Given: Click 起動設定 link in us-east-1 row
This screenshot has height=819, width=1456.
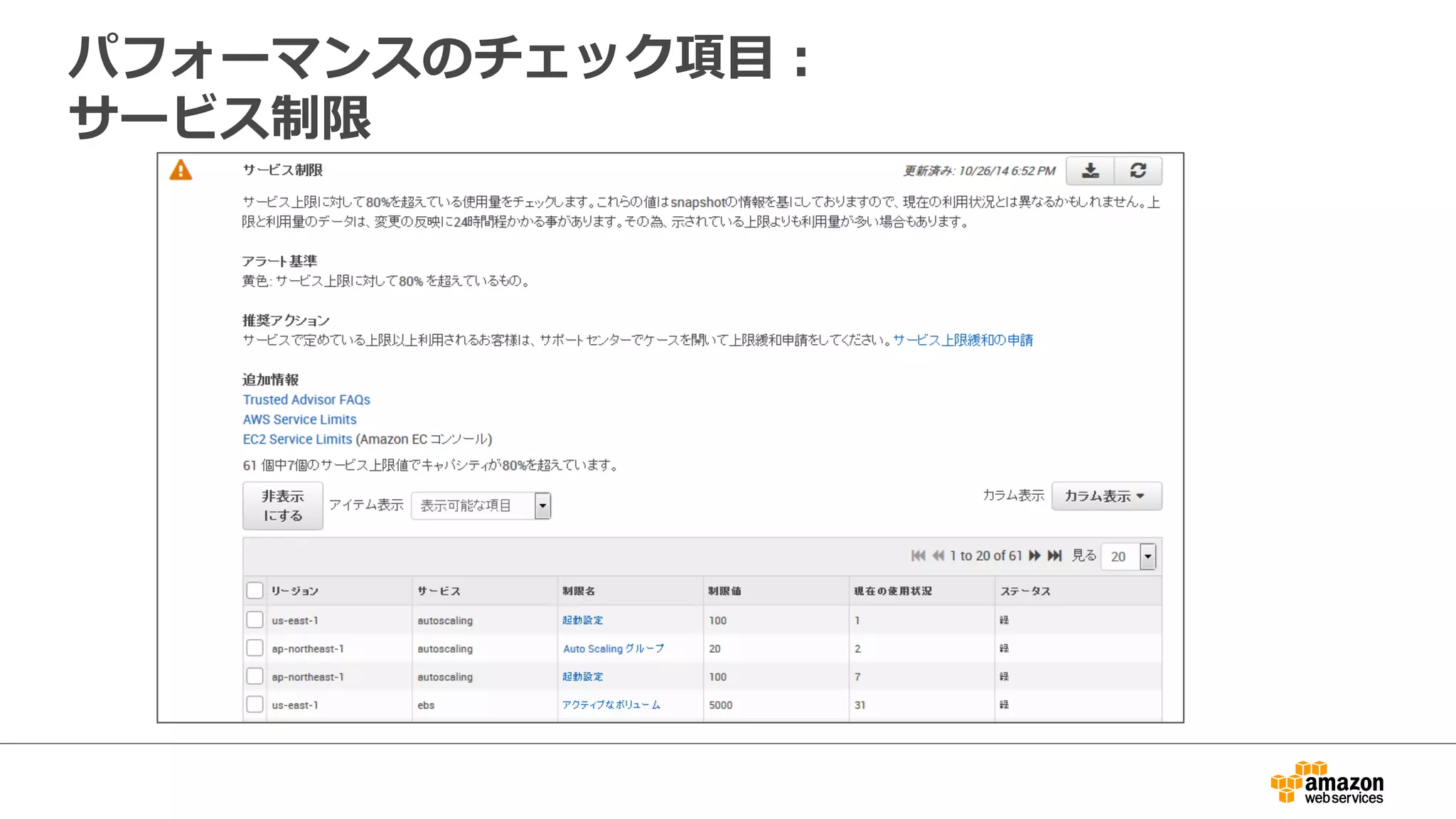Looking at the screenshot, I should (x=582, y=620).
